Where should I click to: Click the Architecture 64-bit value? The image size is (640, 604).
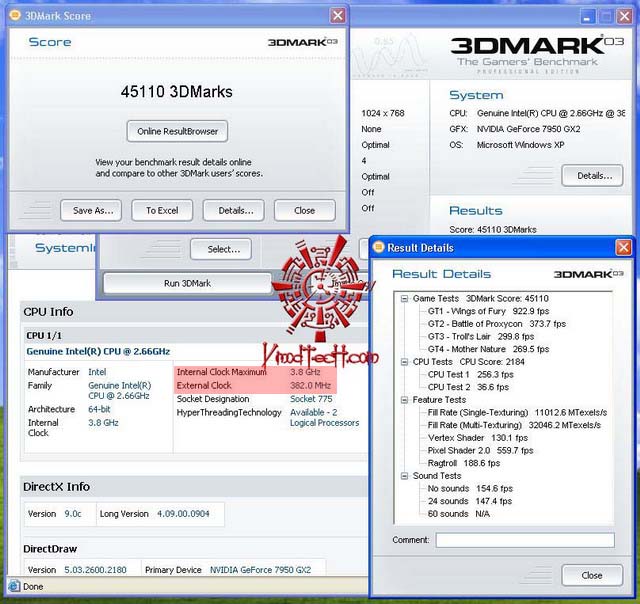99,409
